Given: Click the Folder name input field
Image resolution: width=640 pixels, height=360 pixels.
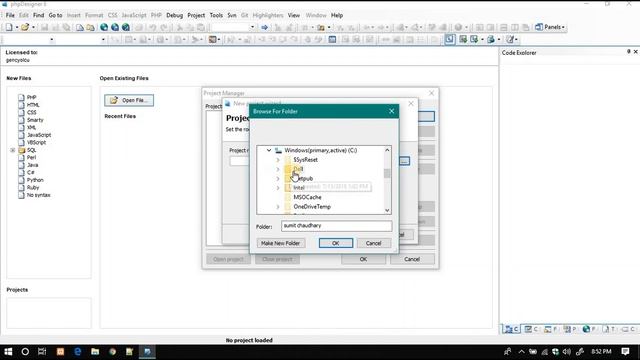Looking at the screenshot, I should click(336, 226).
